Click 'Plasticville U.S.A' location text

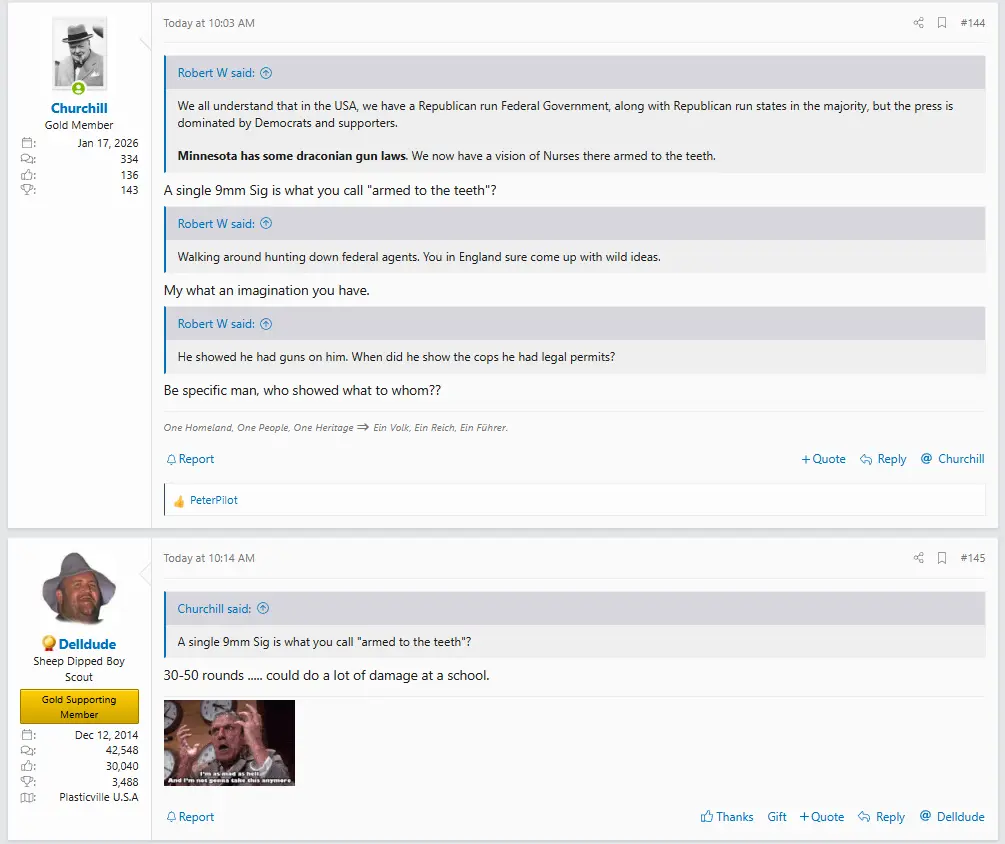point(99,797)
